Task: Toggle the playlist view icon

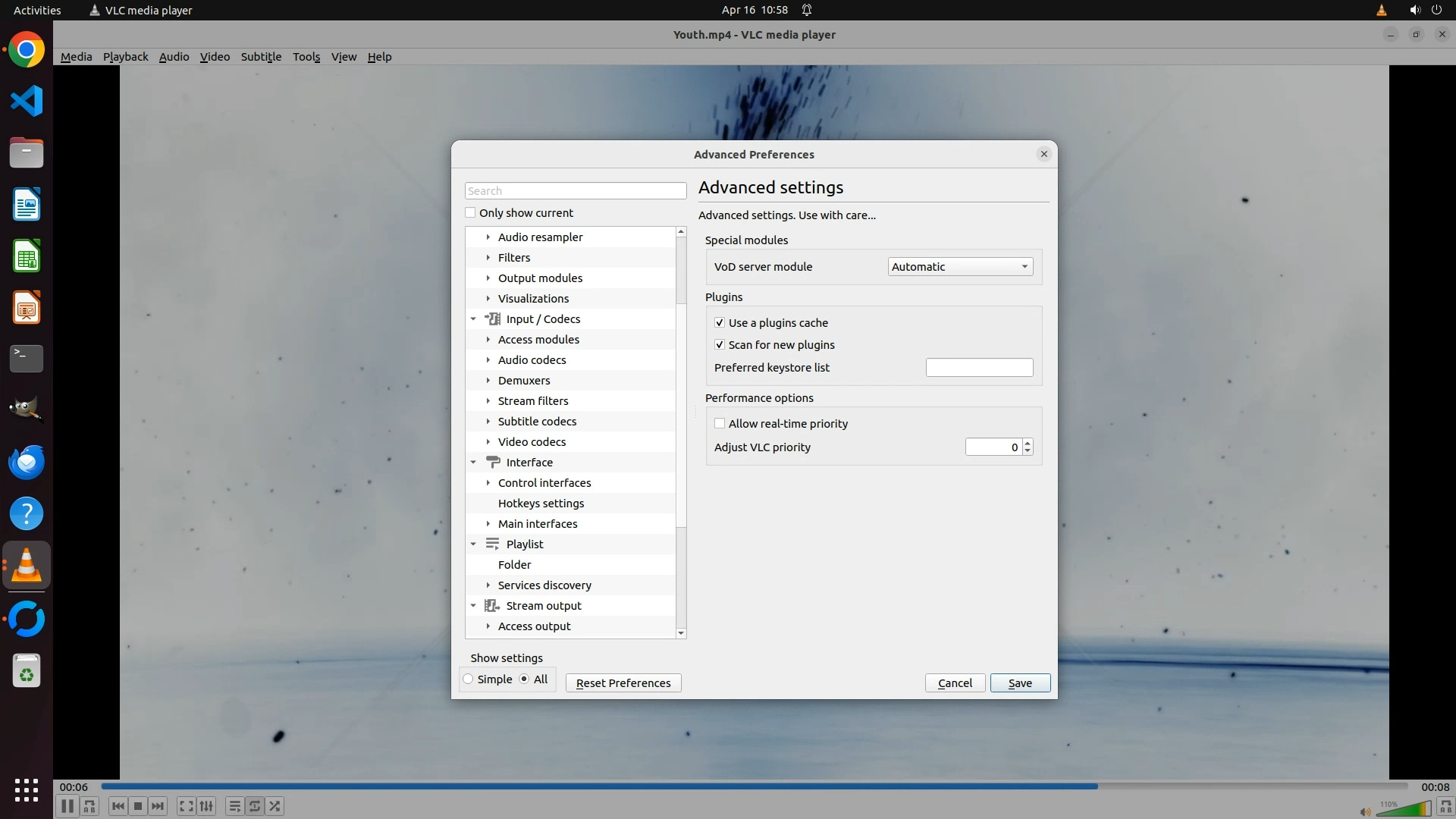Action: [x=234, y=806]
